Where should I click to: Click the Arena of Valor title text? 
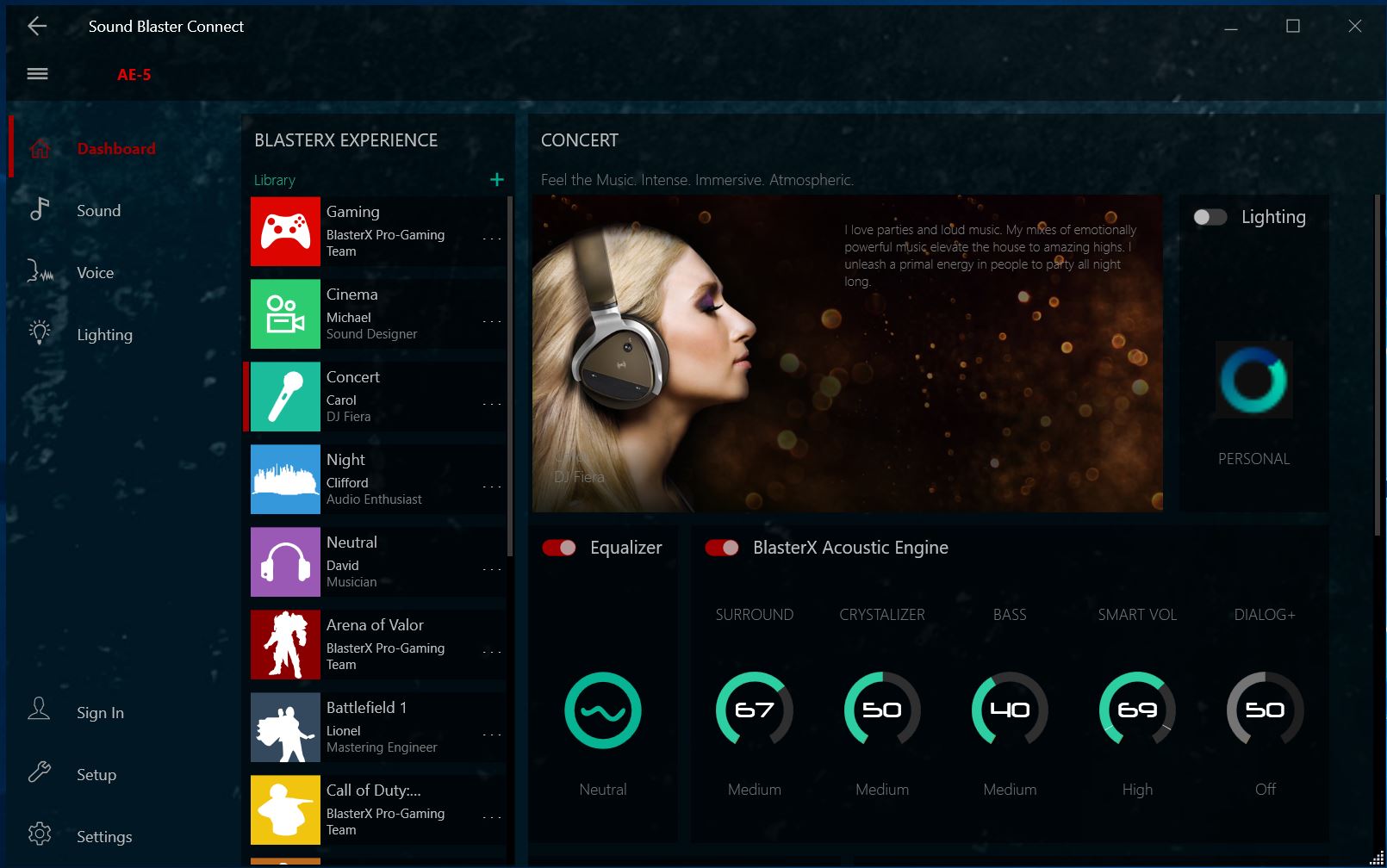(375, 625)
